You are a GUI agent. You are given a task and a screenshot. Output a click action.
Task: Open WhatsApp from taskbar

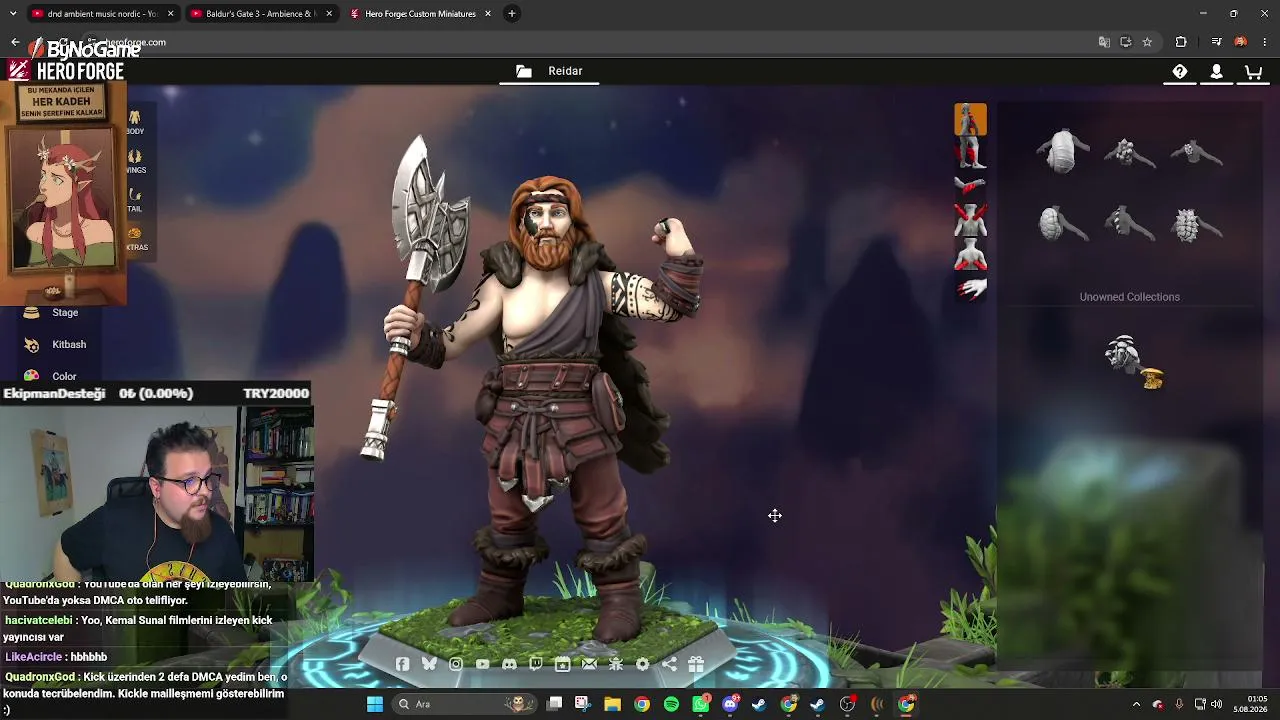(x=701, y=704)
